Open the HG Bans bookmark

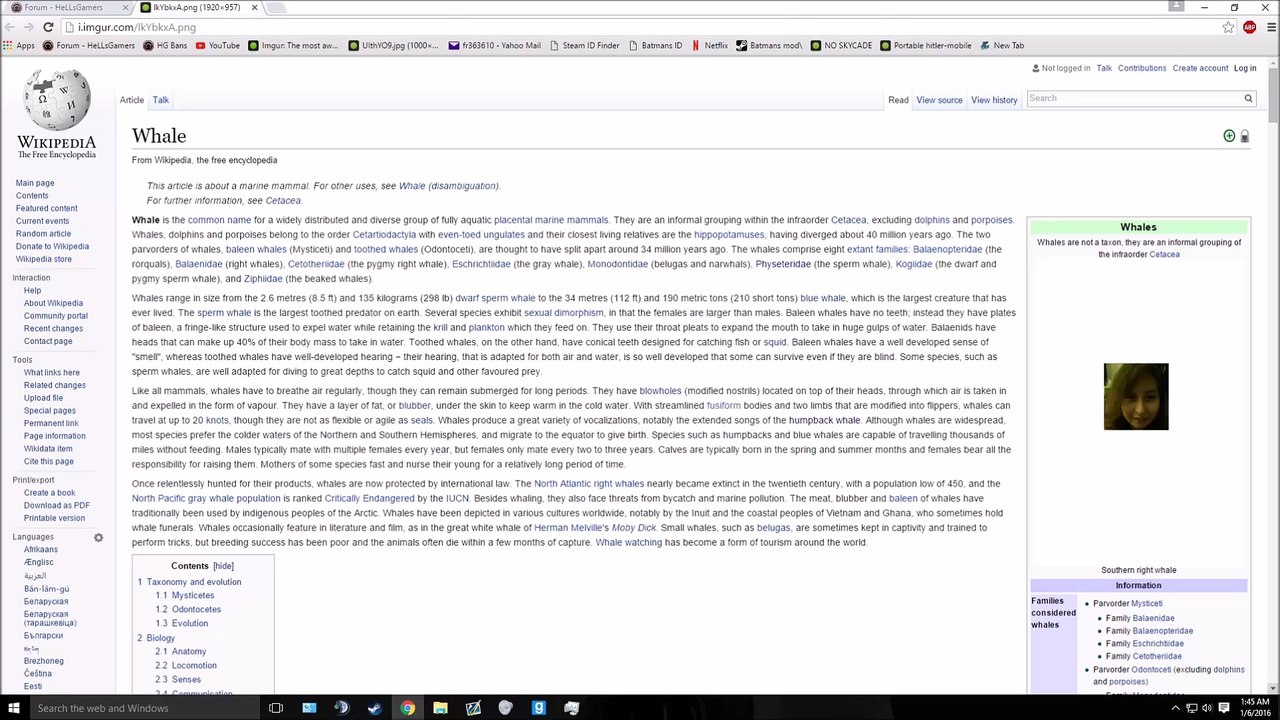165,45
